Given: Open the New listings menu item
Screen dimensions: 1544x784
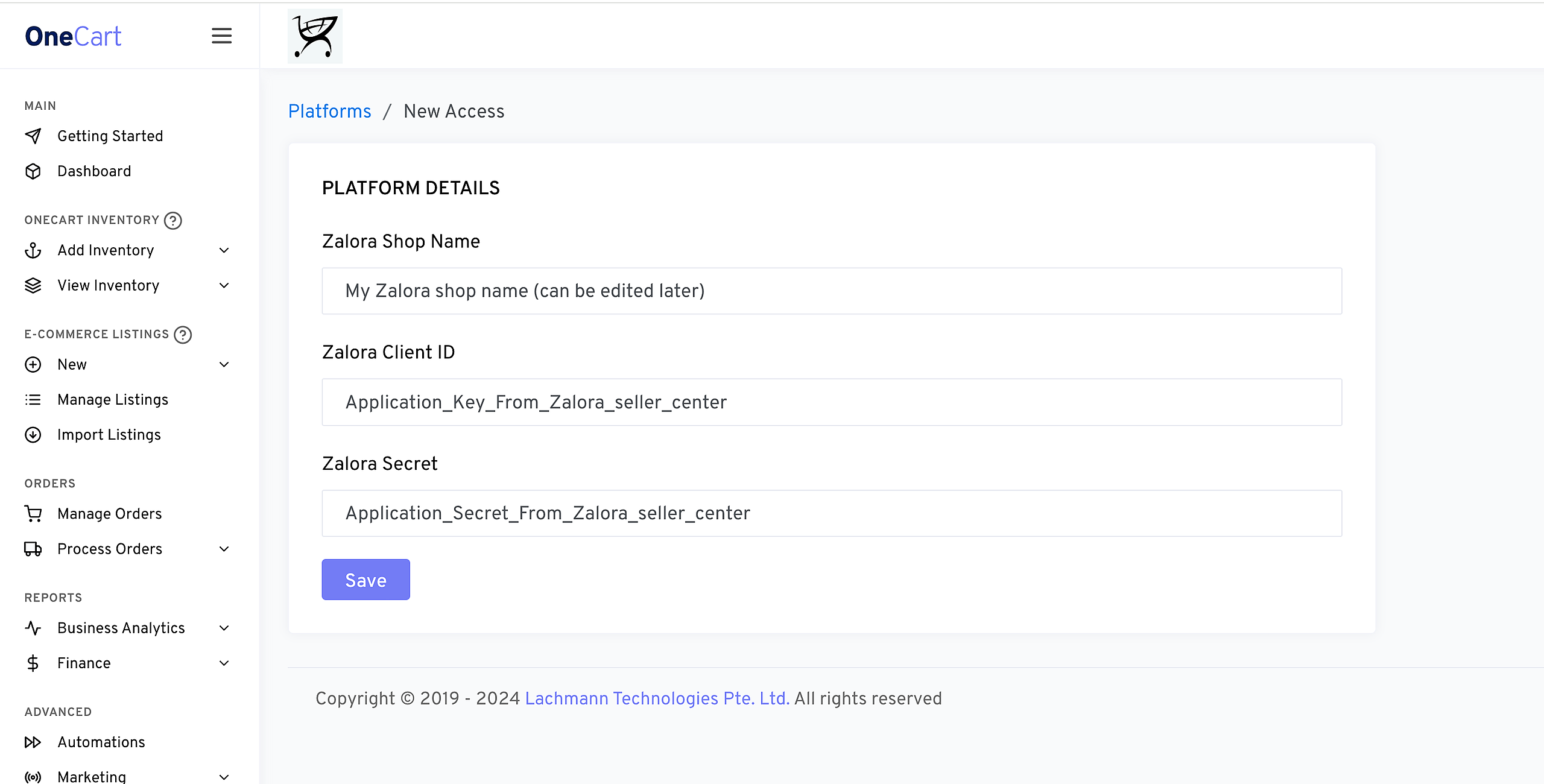Looking at the screenshot, I should pyautogui.click(x=72, y=364).
